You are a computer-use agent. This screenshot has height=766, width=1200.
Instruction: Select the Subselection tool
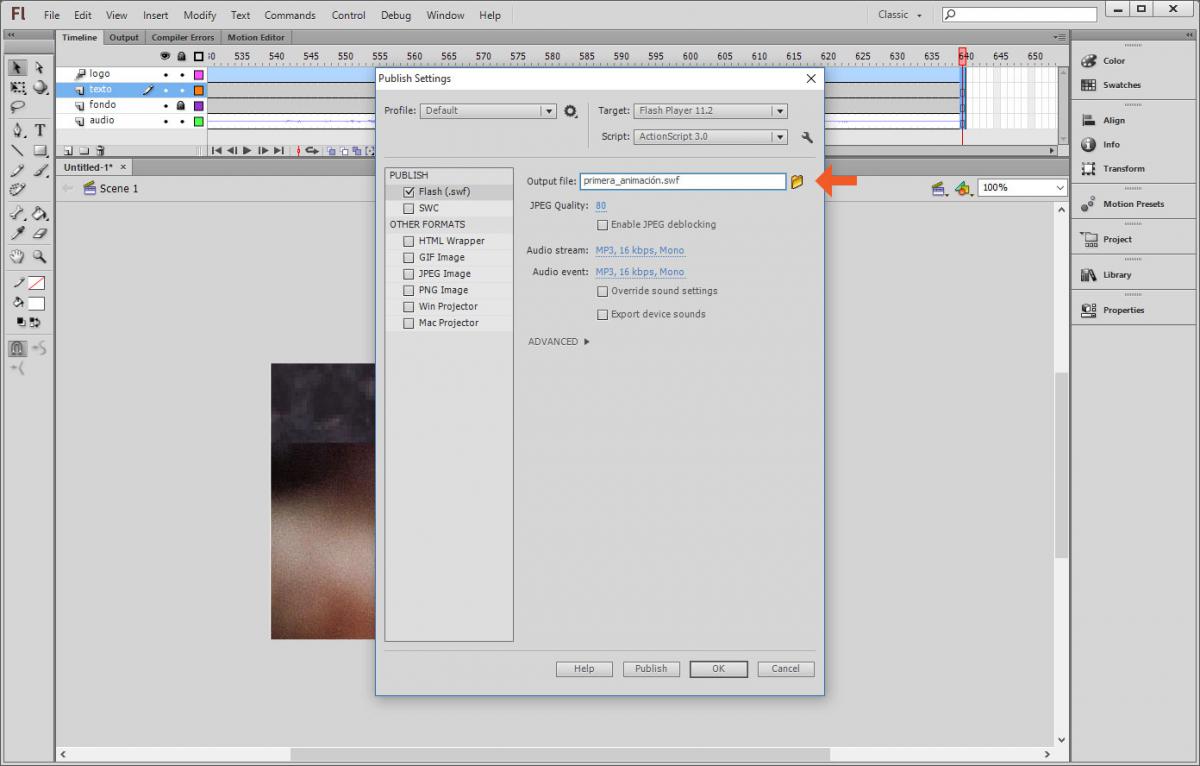coord(39,67)
